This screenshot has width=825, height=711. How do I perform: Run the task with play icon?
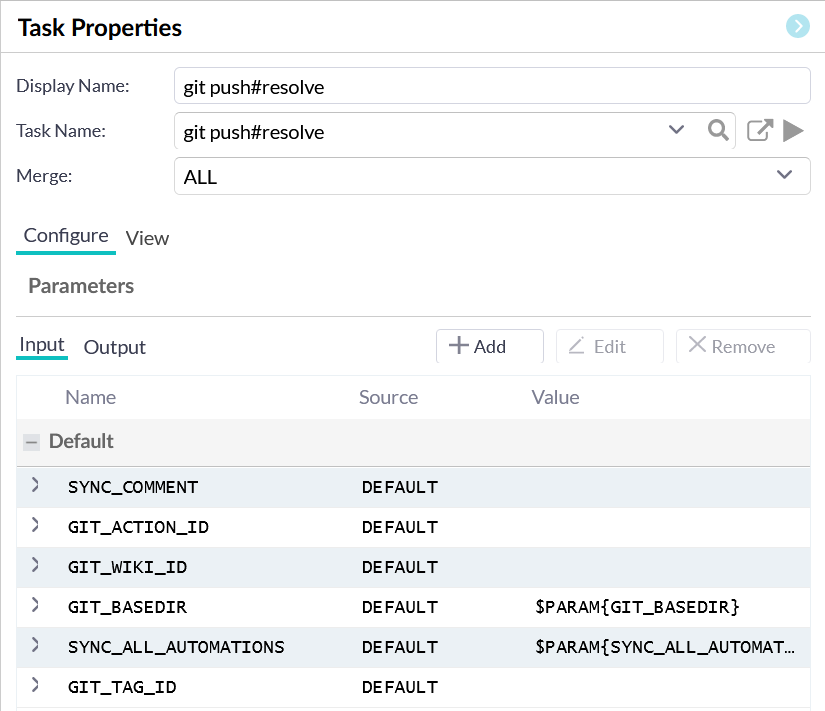click(793, 130)
